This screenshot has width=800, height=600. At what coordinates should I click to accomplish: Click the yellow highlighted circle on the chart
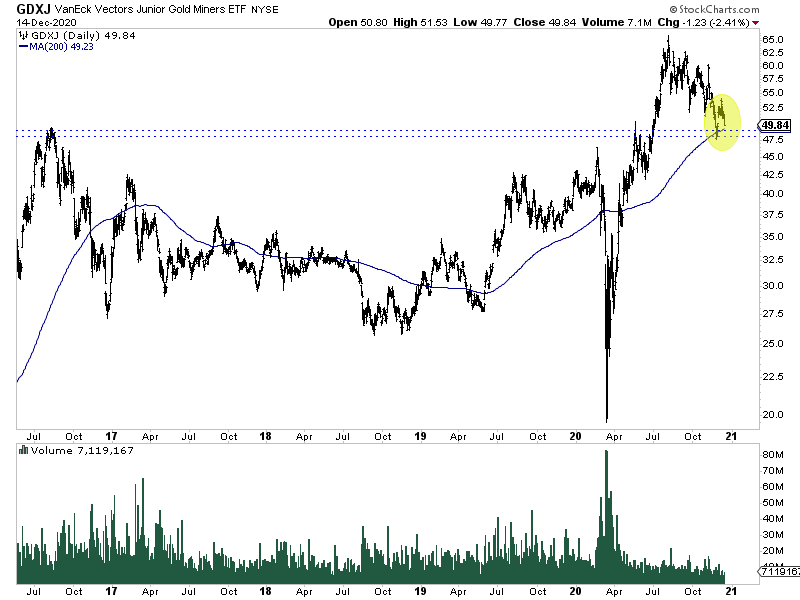coord(722,122)
